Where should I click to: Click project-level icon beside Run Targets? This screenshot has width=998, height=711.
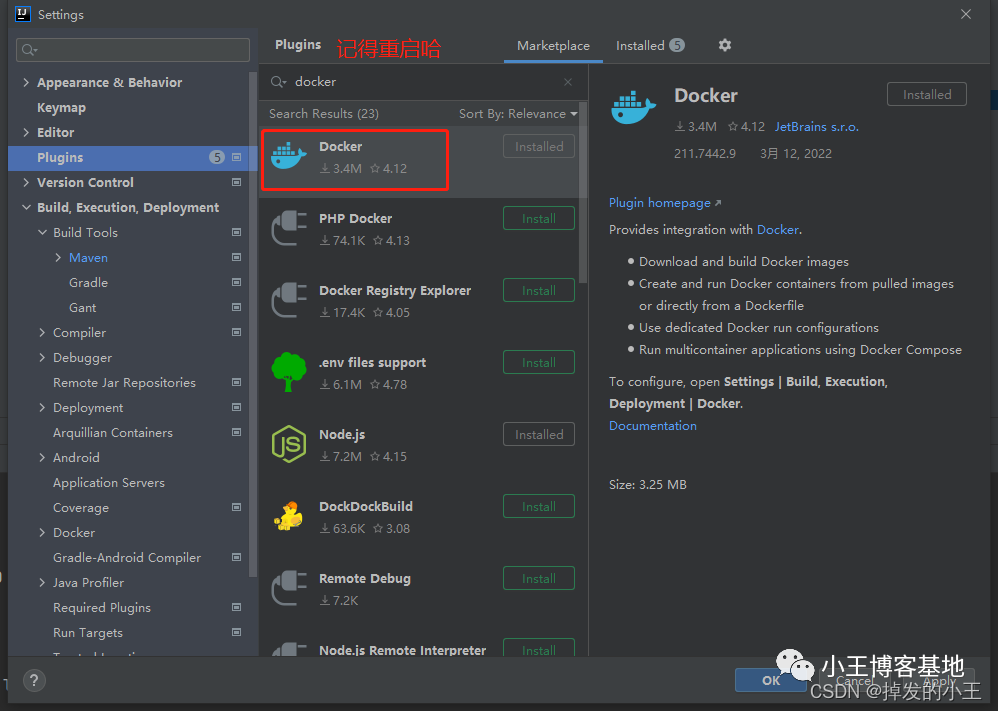coord(236,632)
